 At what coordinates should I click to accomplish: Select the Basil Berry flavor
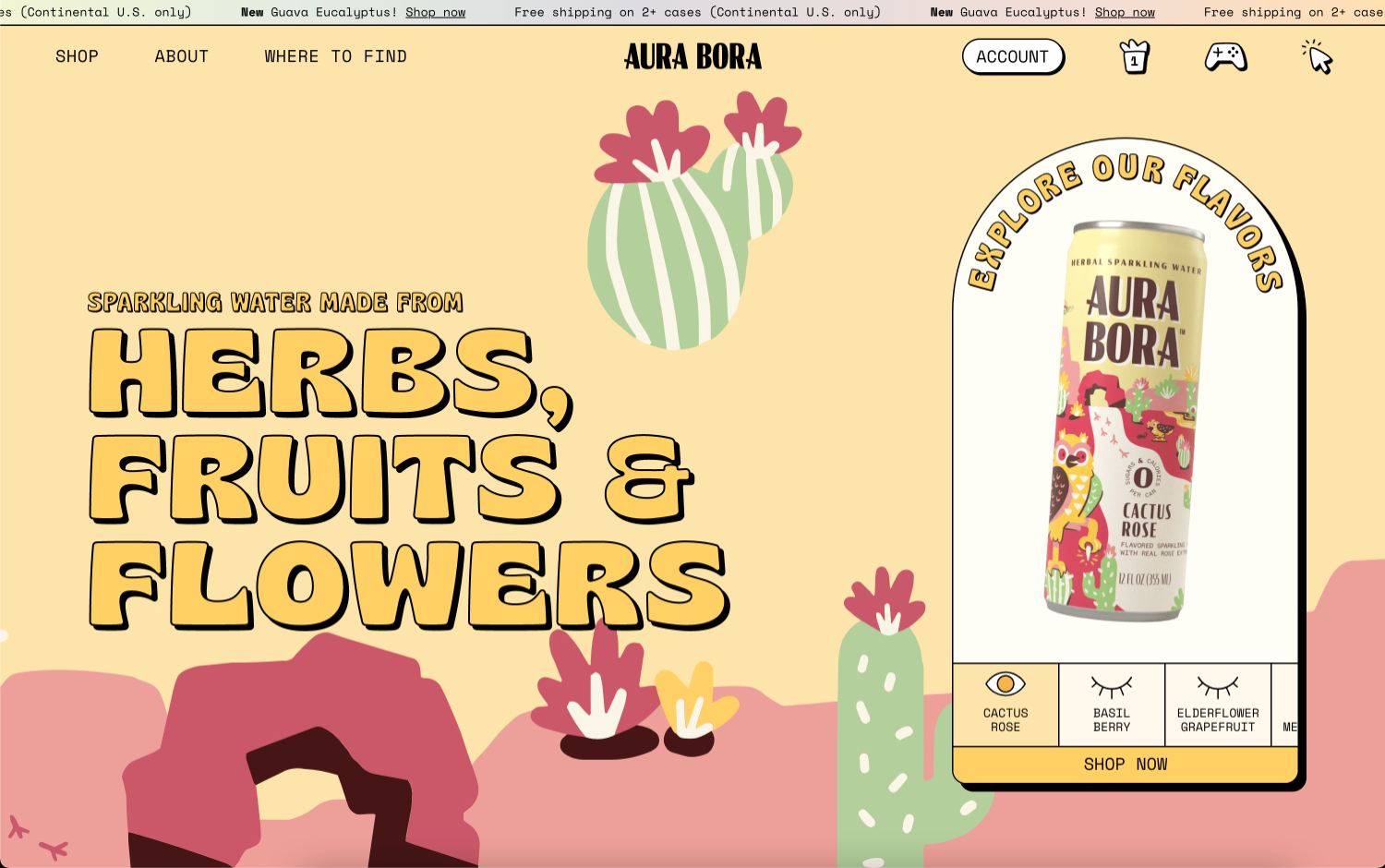click(x=1112, y=705)
